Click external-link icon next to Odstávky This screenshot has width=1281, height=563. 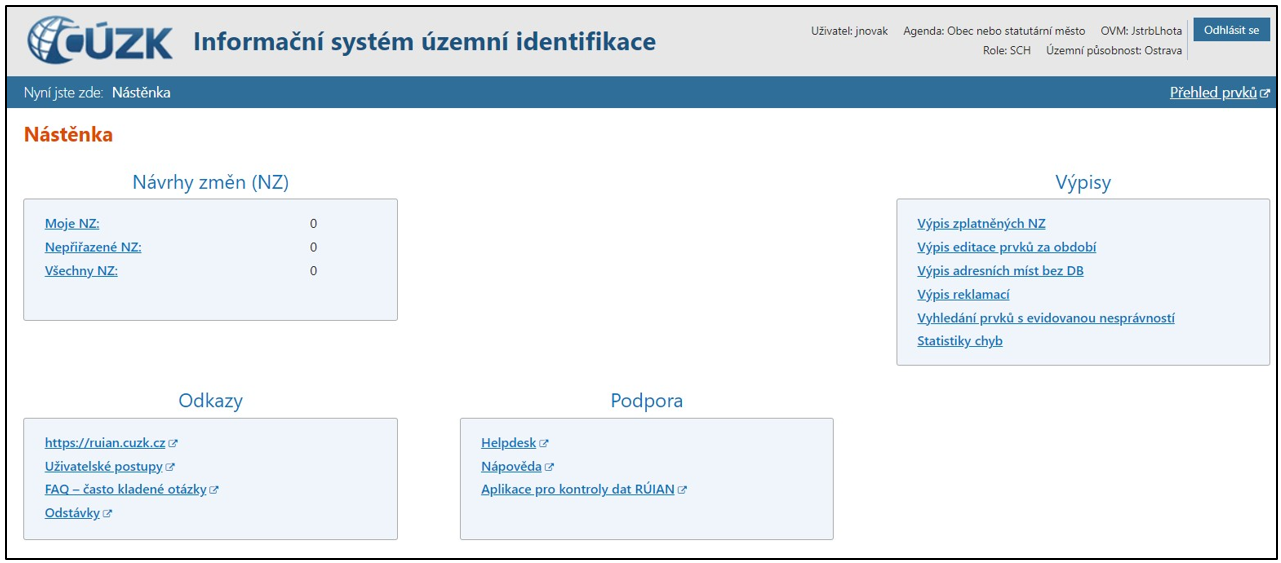point(108,514)
